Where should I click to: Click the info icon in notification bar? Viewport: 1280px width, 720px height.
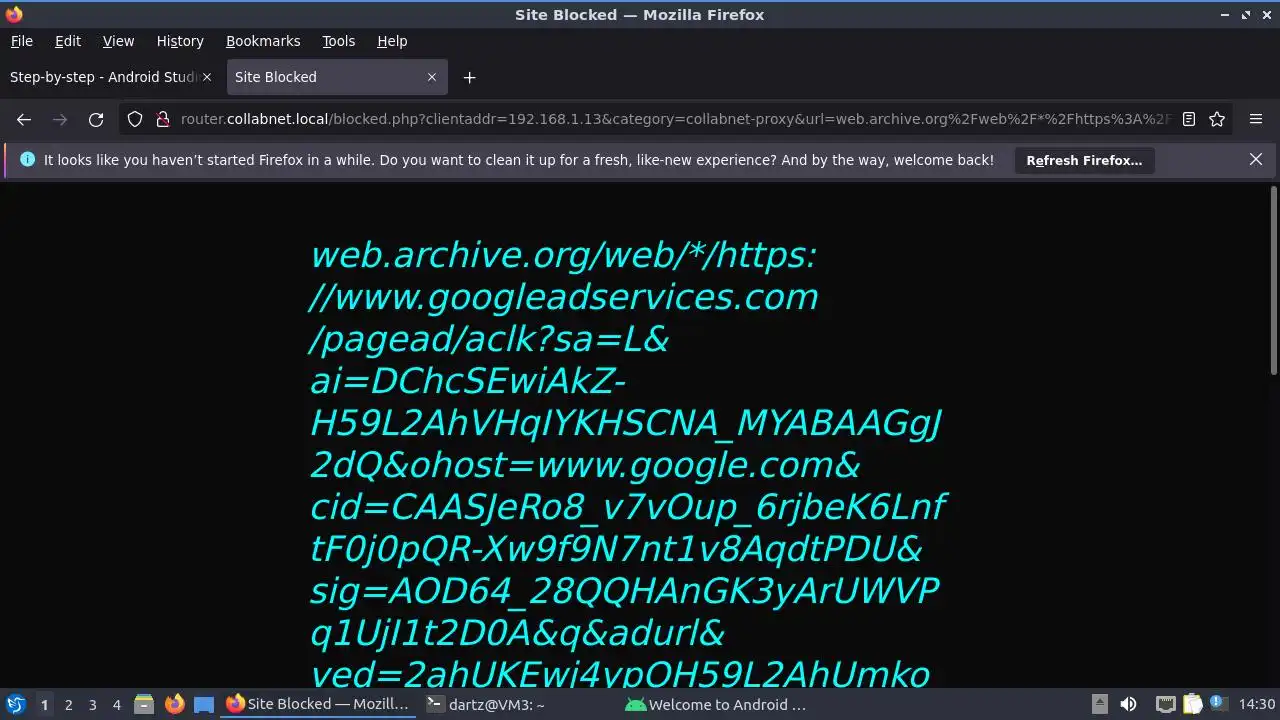point(27,160)
